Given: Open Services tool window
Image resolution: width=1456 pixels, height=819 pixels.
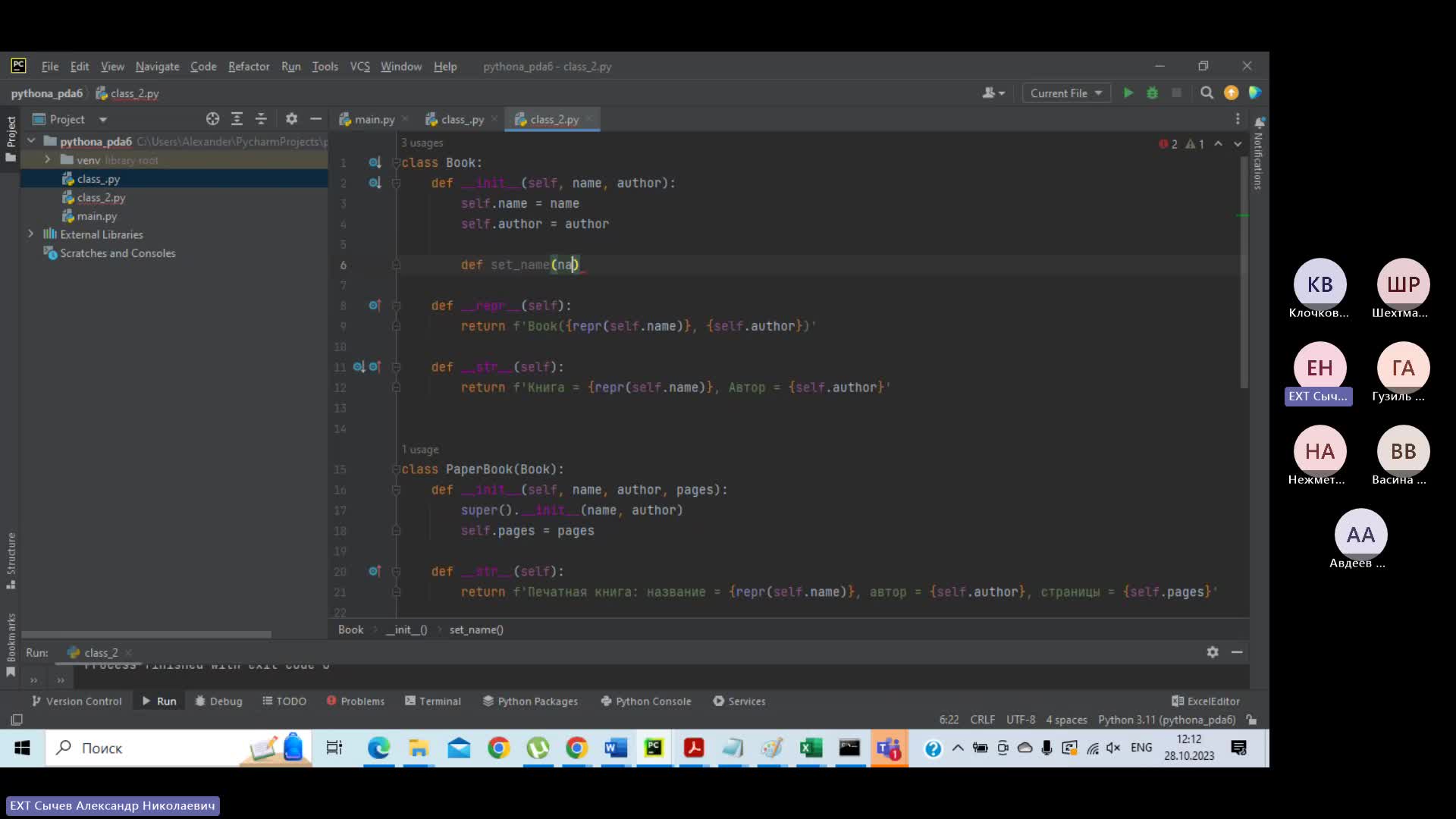Looking at the screenshot, I should point(739,701).
